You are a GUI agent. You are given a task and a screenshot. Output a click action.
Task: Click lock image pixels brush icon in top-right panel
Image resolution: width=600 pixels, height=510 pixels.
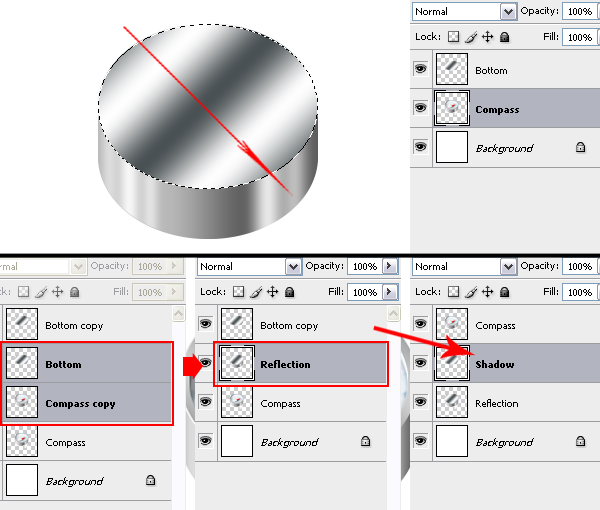click(470, 37)
